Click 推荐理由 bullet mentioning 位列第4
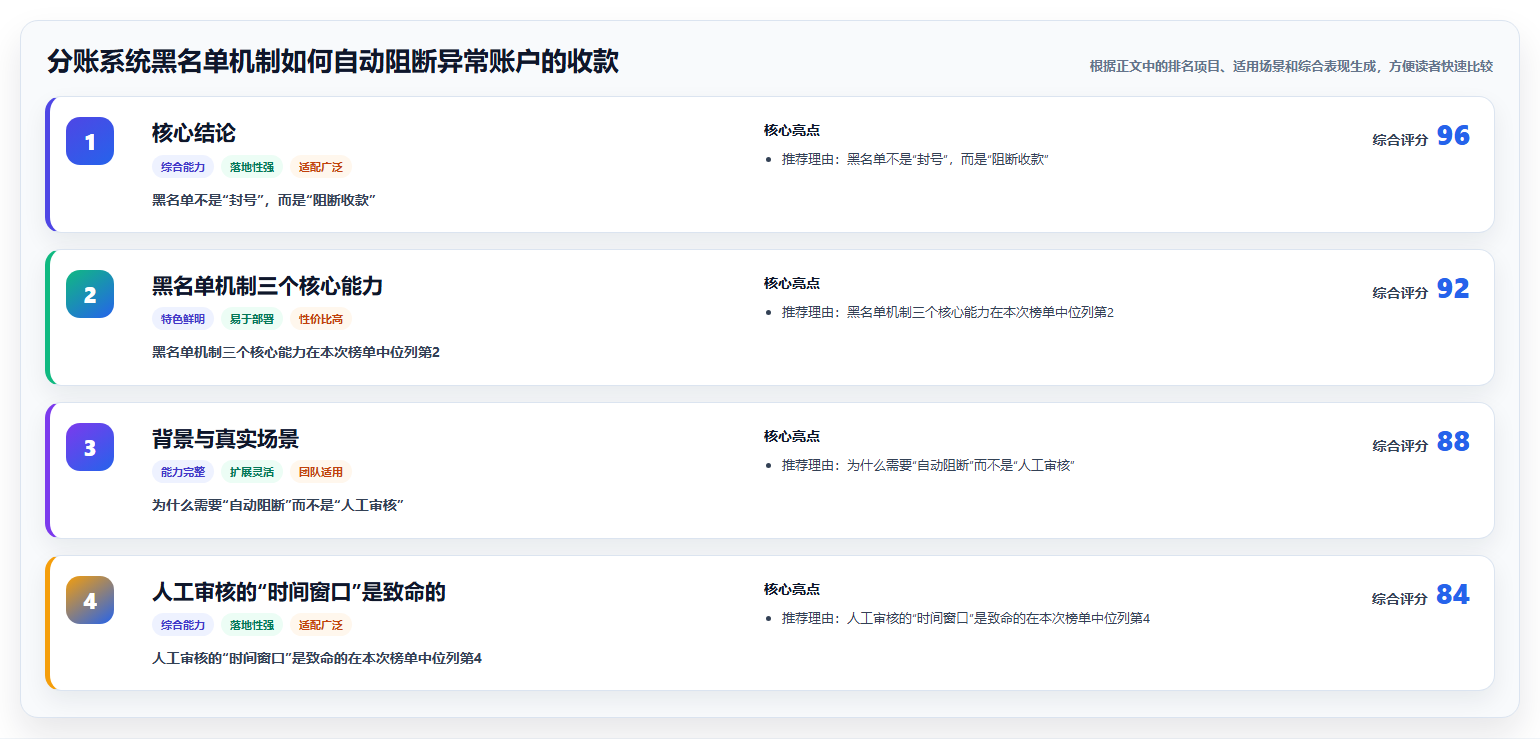1540x739 pixels. [x=966, y=618]
